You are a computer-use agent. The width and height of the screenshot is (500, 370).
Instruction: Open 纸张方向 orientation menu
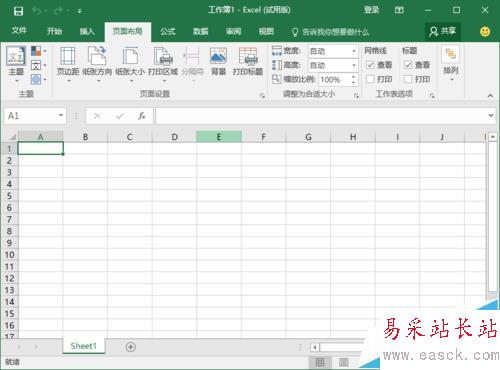click(x=97, y=65)
